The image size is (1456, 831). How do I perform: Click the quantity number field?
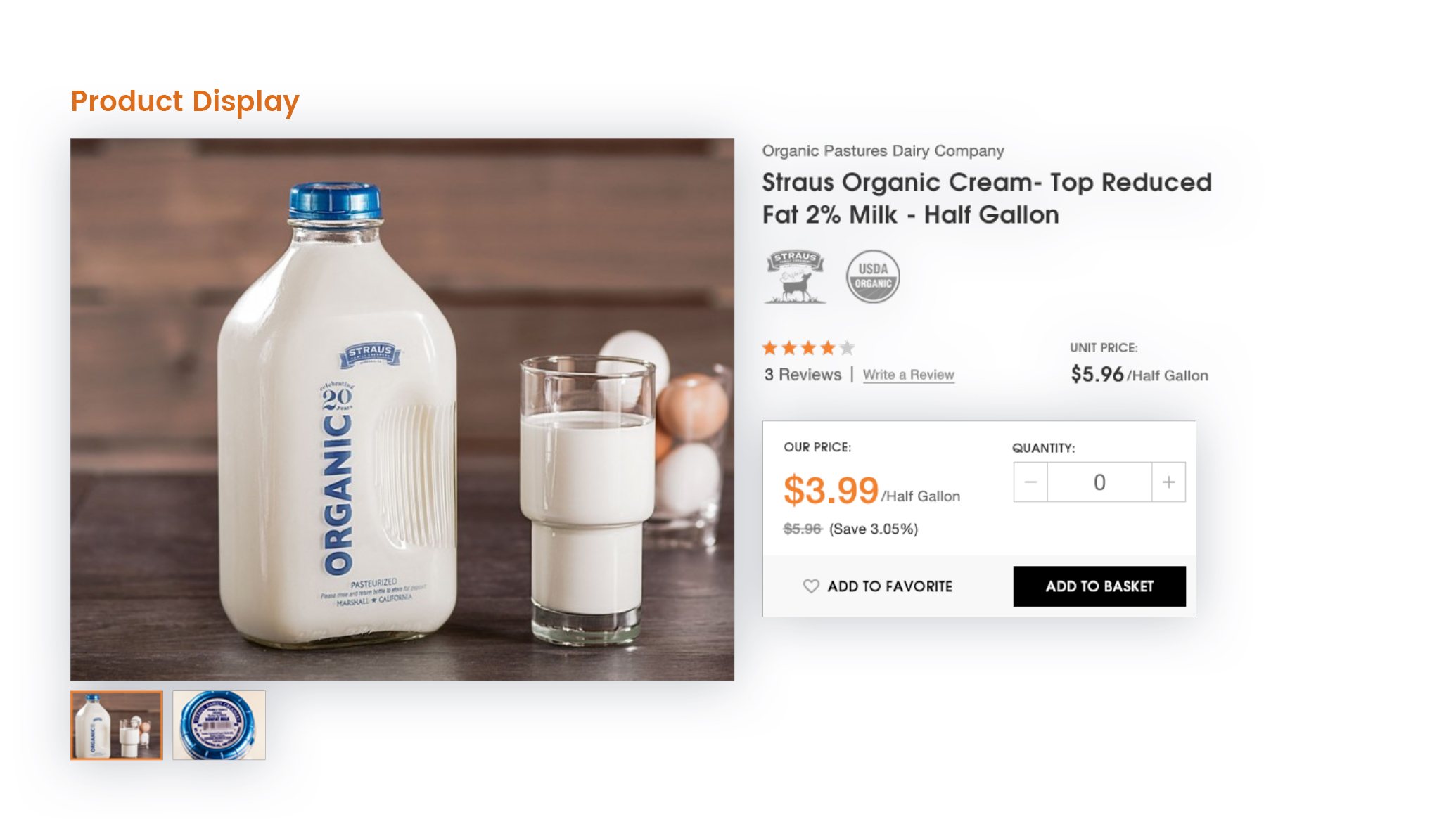pyautogui.click(x=1099, y=482)
